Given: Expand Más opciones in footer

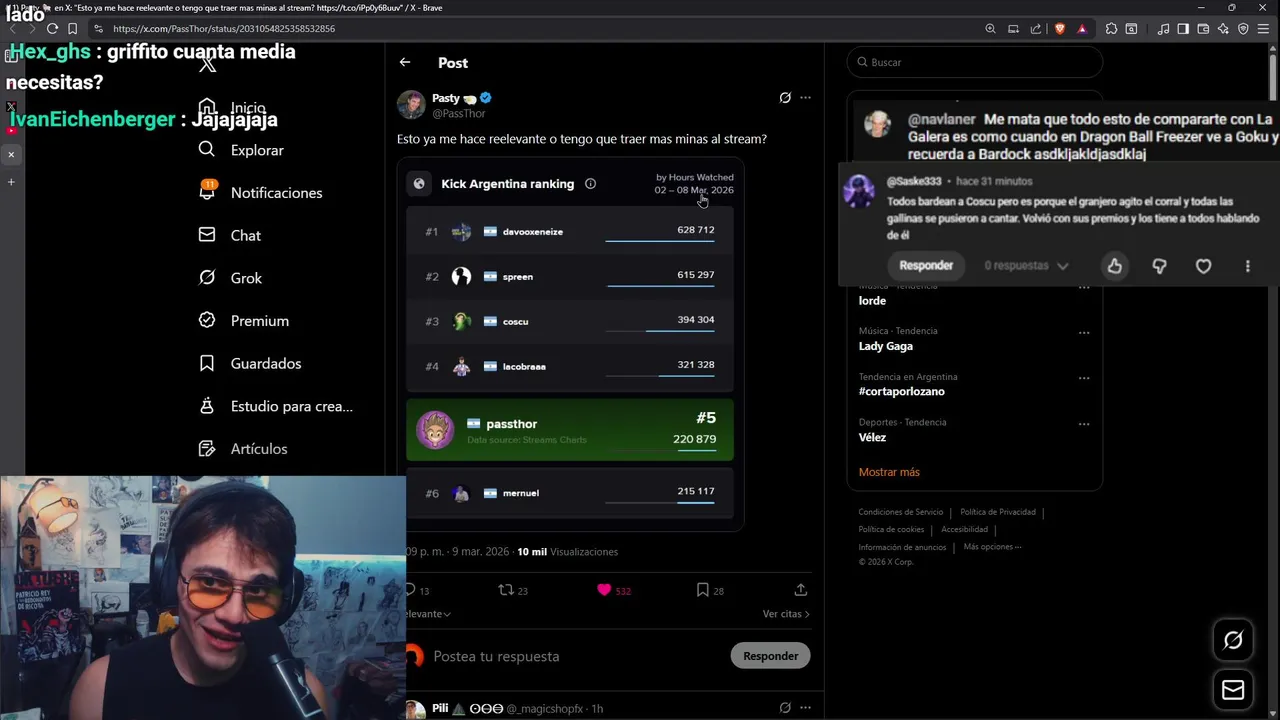Looking at the screenshot, I should (x=992, y=547).
